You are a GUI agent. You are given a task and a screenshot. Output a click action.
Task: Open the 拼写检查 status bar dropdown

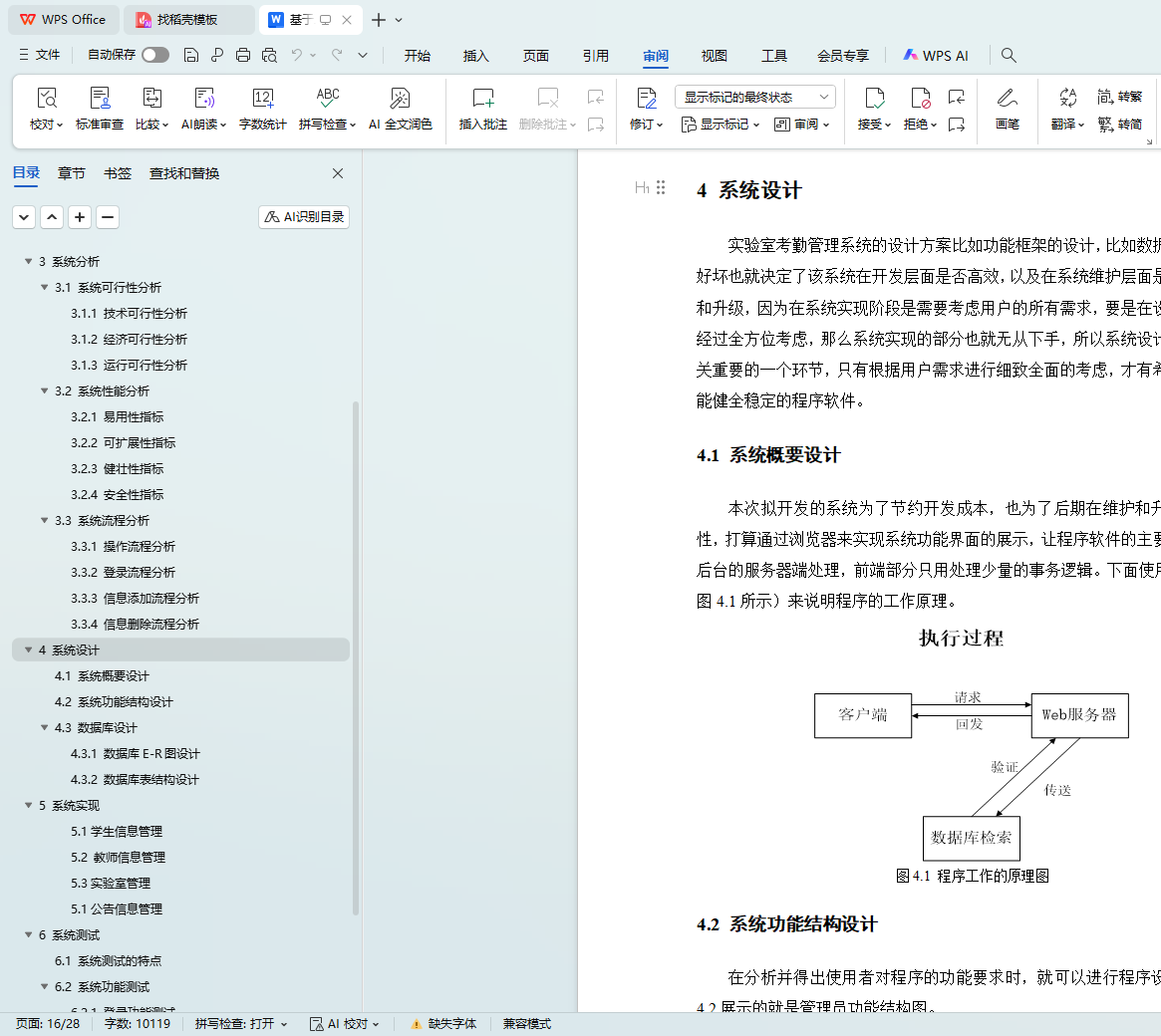(x=241, y=1024)
